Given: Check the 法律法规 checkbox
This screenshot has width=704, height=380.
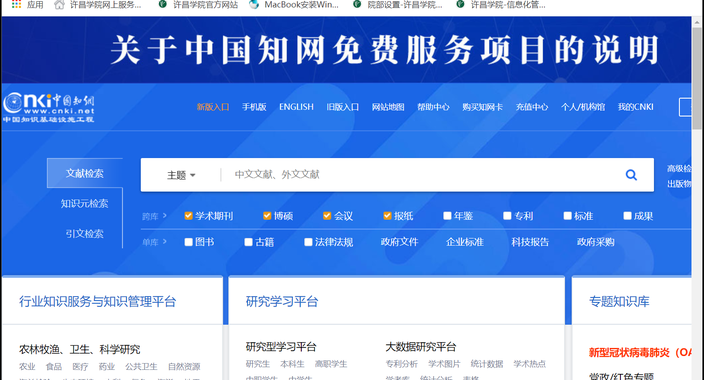Looking at the screenshot, I should pos(308,242).
